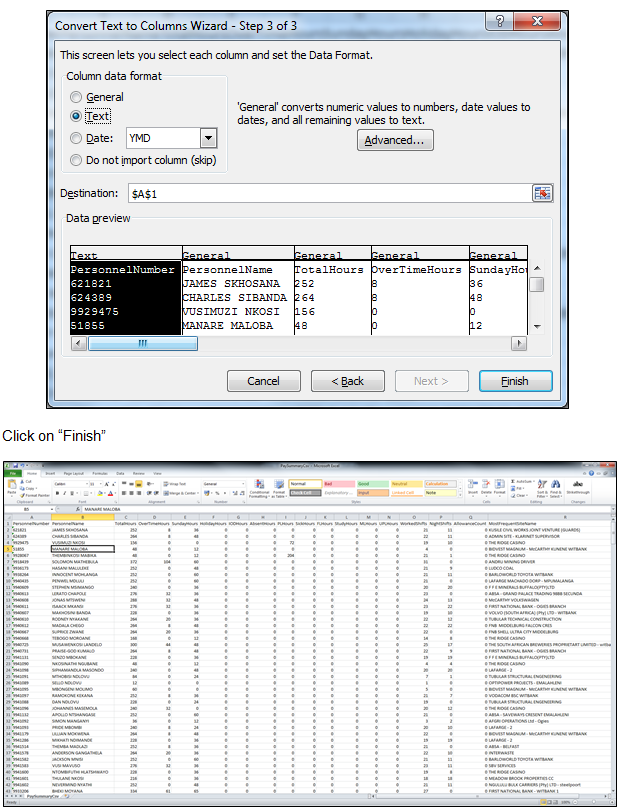624x811 pixels.
Task: Switch to the Data ribbon tab
Action: 120,473
